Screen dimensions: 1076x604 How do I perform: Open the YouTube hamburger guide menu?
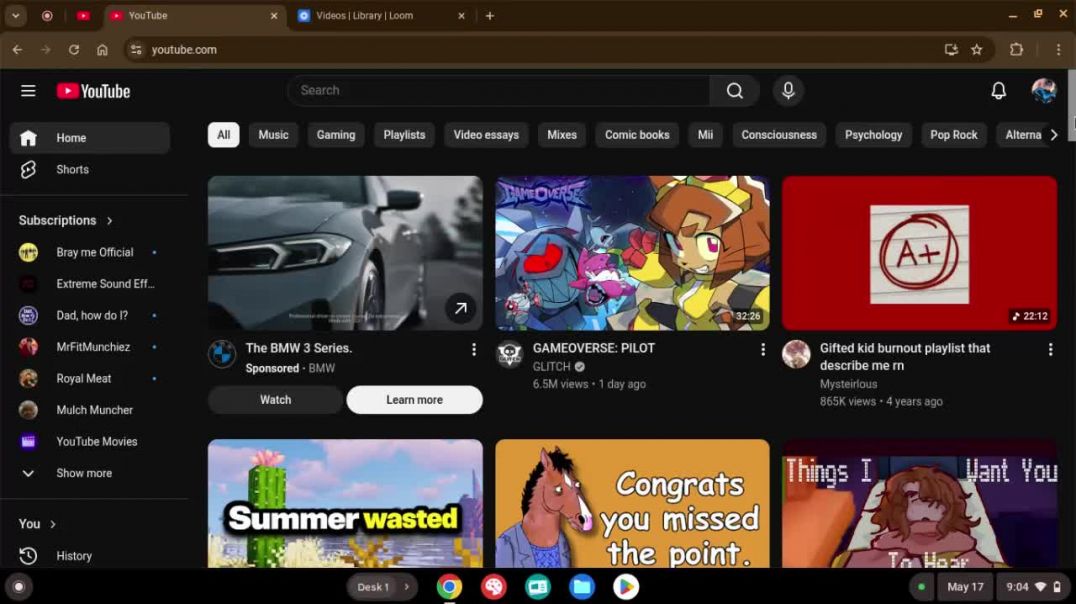pyautogui.click(x=28, y=91)
